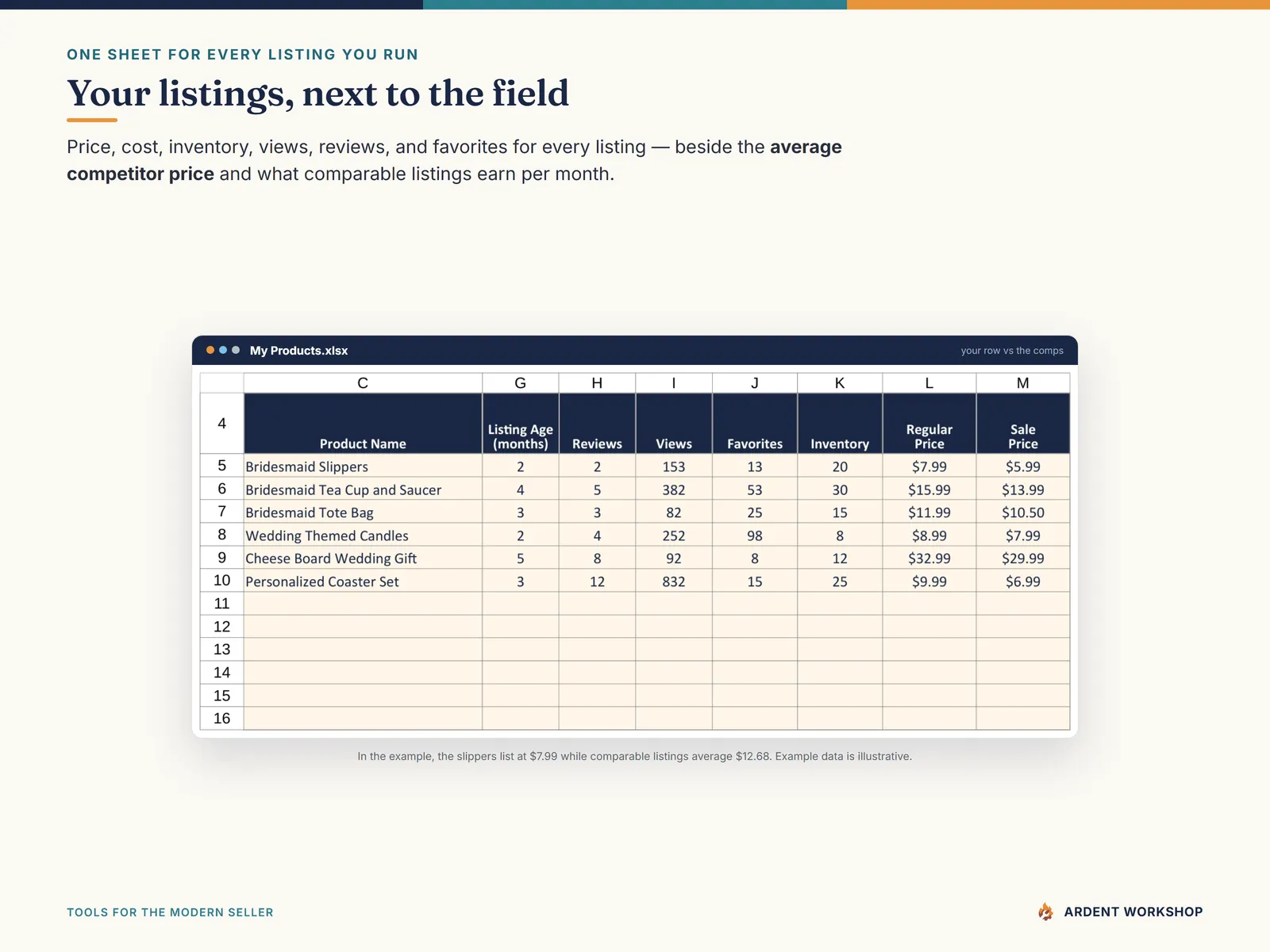Select row 5 header number
Viewport: 1270px width, 952px height.
click(x=222, y=466)
